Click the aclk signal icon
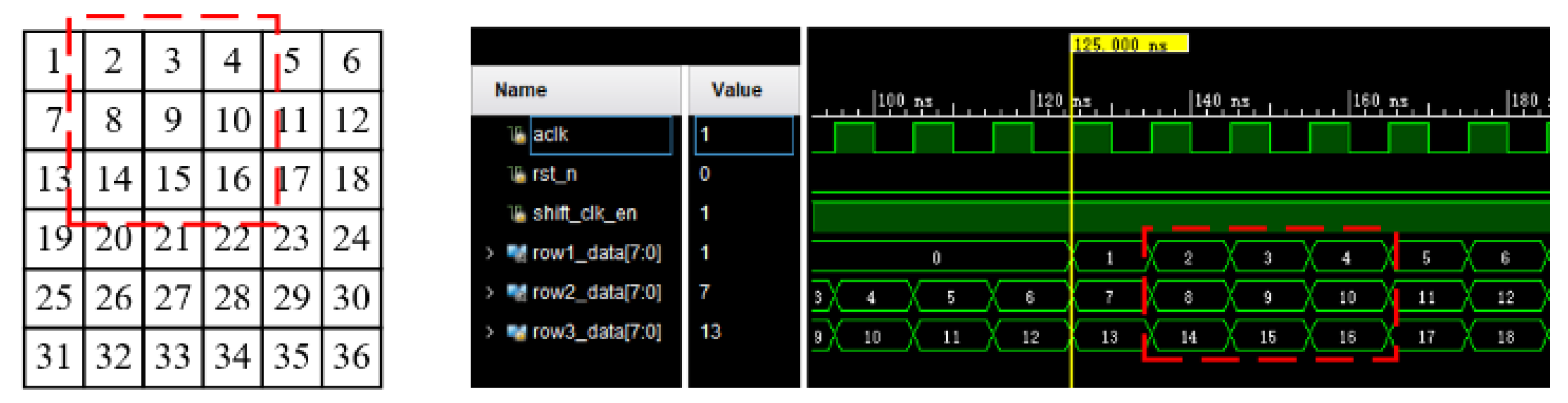 tap(517, 134)
